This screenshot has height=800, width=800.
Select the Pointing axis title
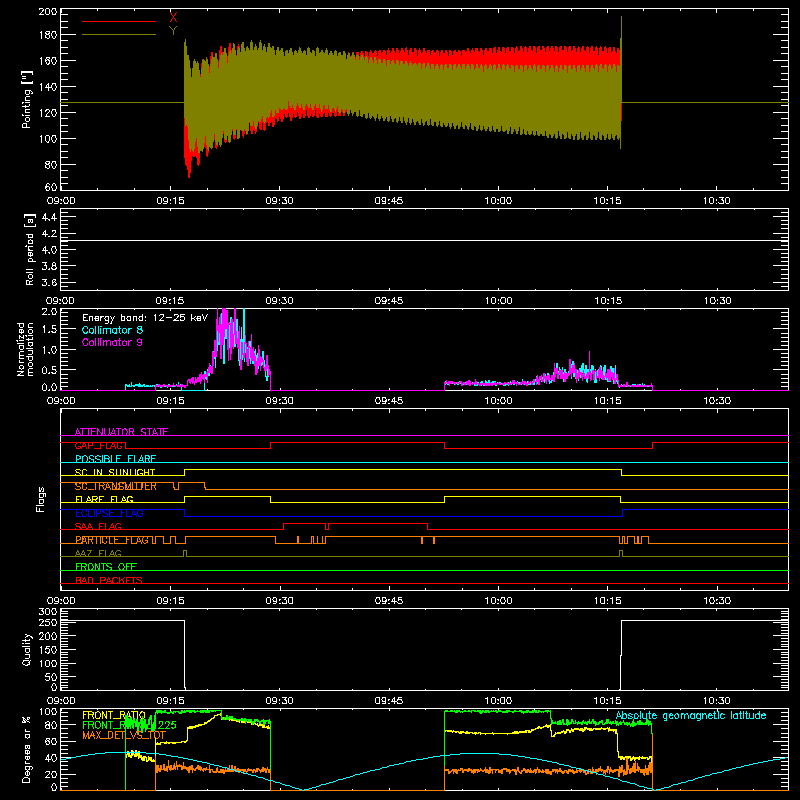pyautogui.click(x=27, y=99)
